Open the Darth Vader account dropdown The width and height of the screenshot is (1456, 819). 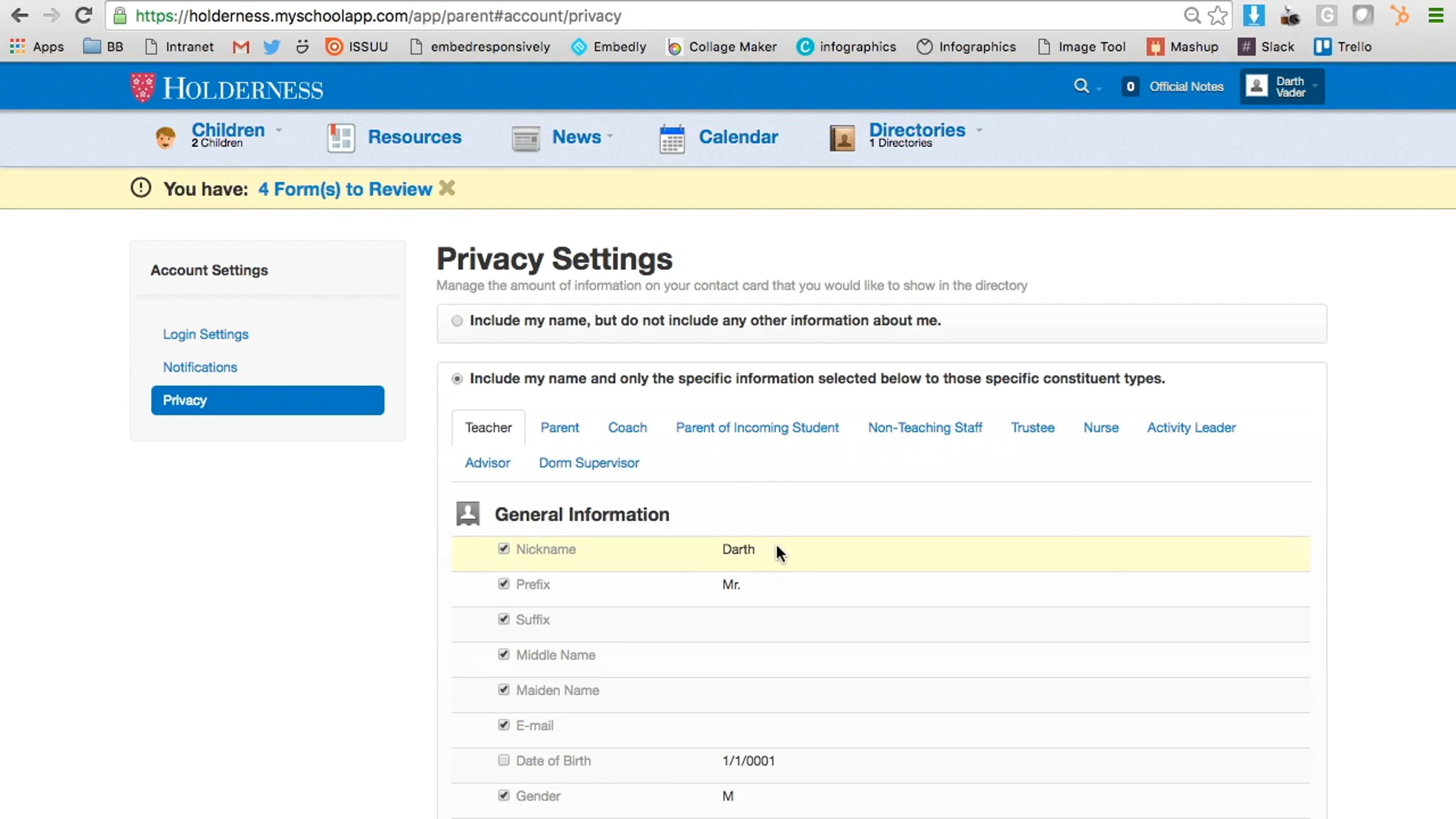(x=1282, y=87)
